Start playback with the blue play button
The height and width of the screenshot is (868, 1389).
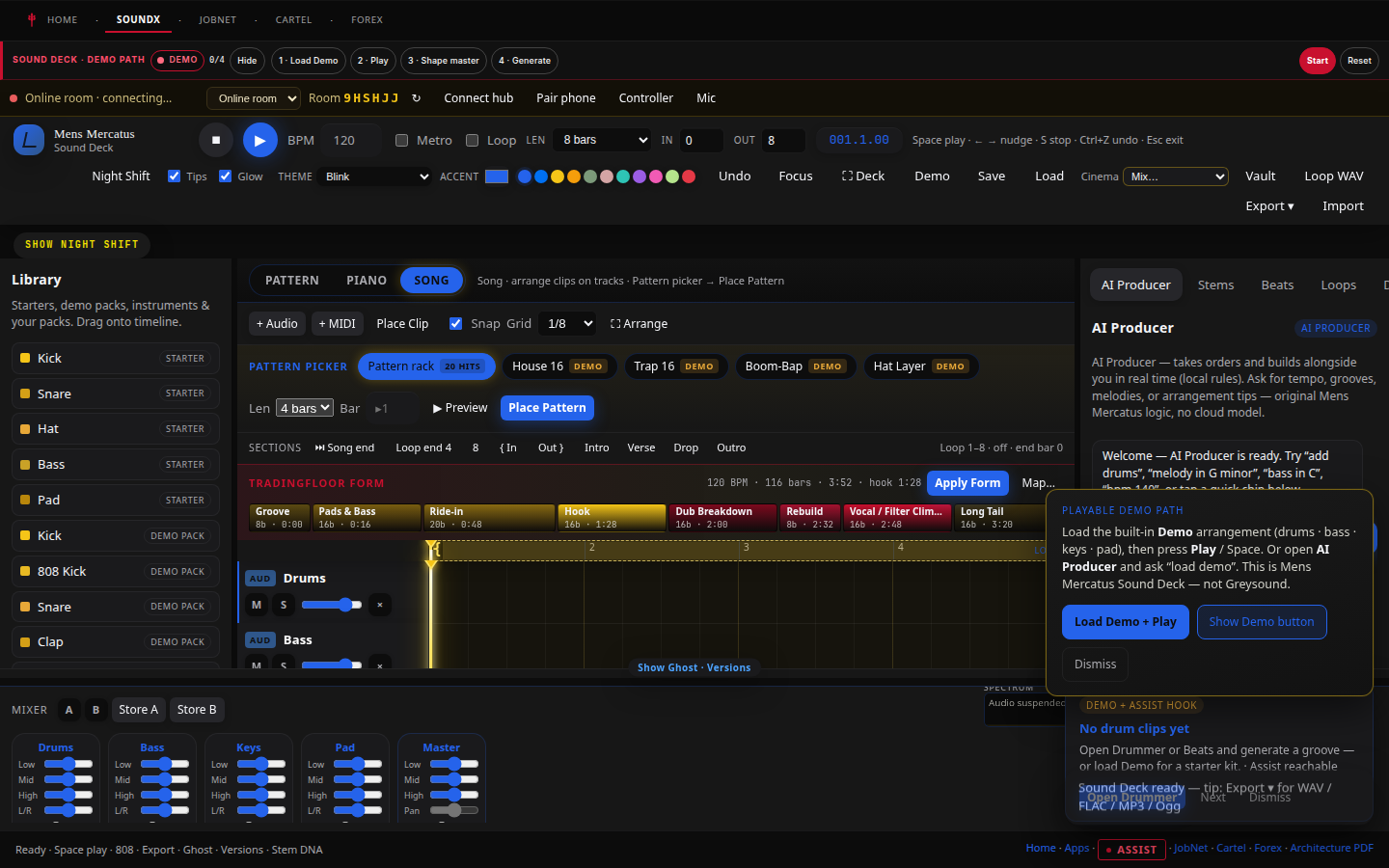pos(259,140)
